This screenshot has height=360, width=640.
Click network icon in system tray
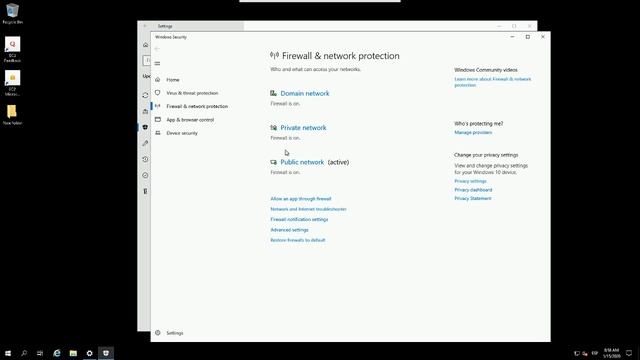(577, 353)
